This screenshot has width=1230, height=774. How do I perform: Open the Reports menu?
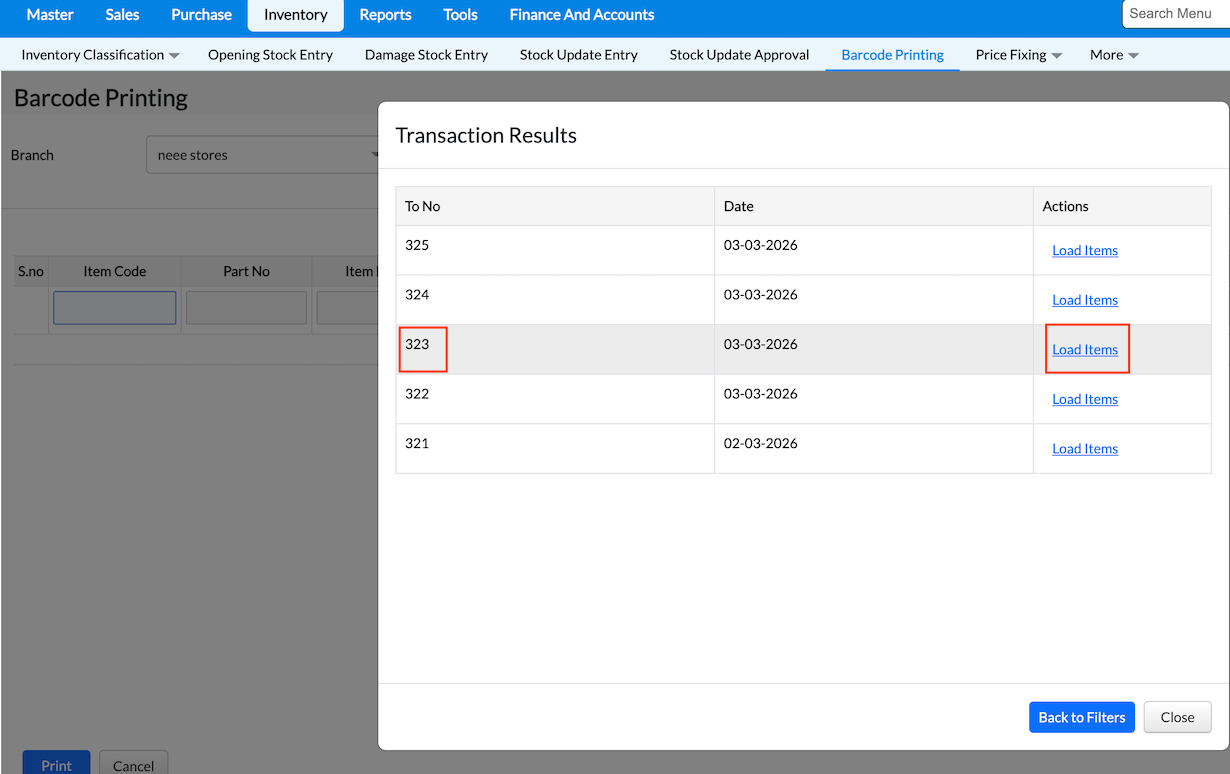tap(385, 15)
